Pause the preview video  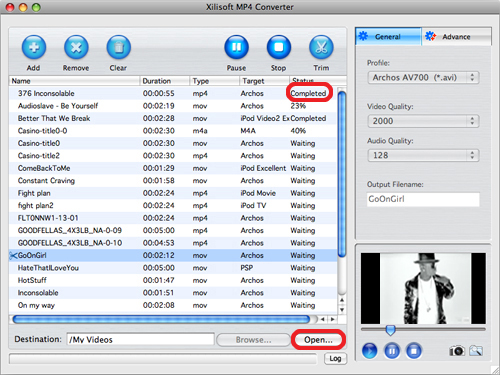[392, 351]
